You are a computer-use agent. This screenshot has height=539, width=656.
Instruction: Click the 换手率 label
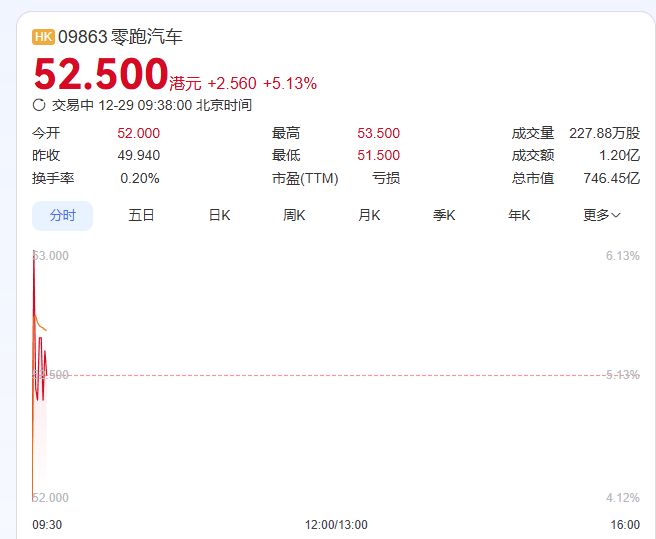(x=53, y=178)
